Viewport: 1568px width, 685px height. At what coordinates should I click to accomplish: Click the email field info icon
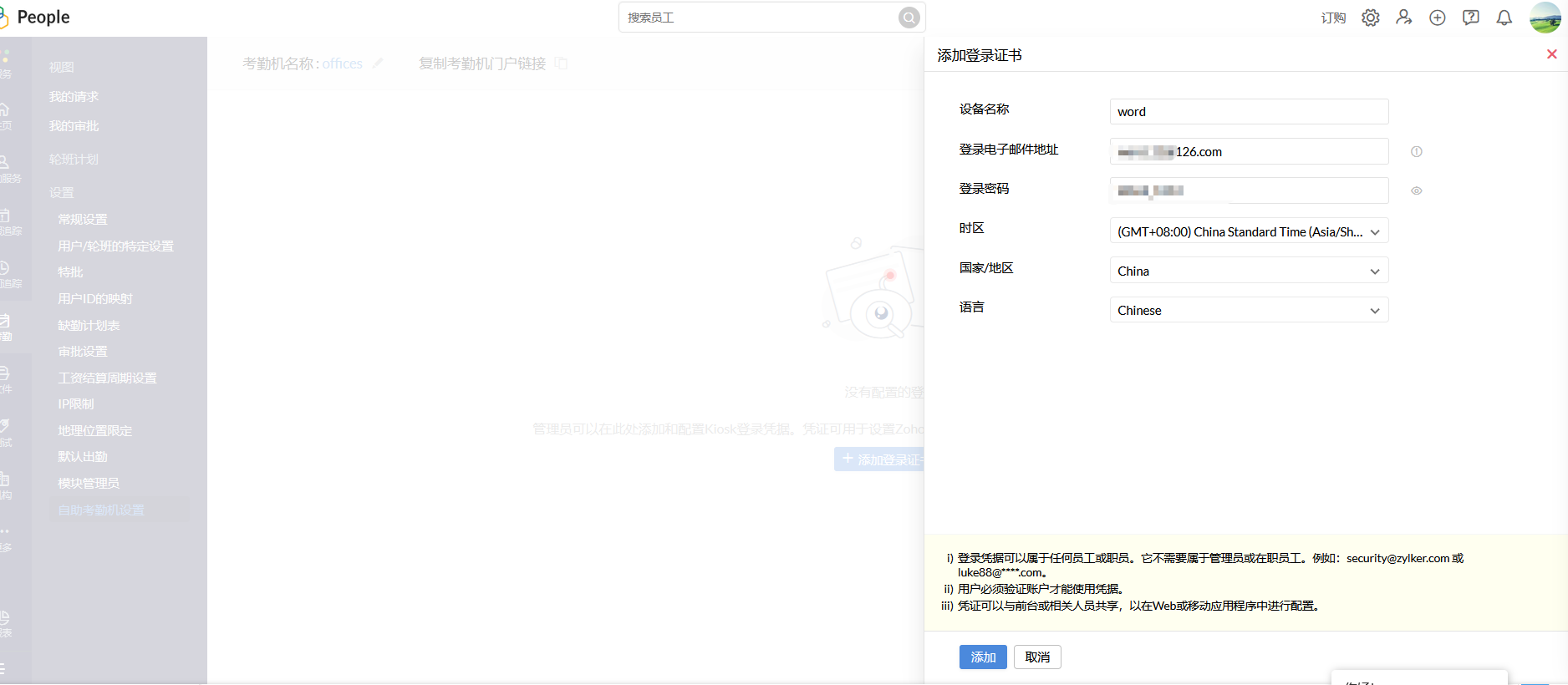pos(1416,152)
